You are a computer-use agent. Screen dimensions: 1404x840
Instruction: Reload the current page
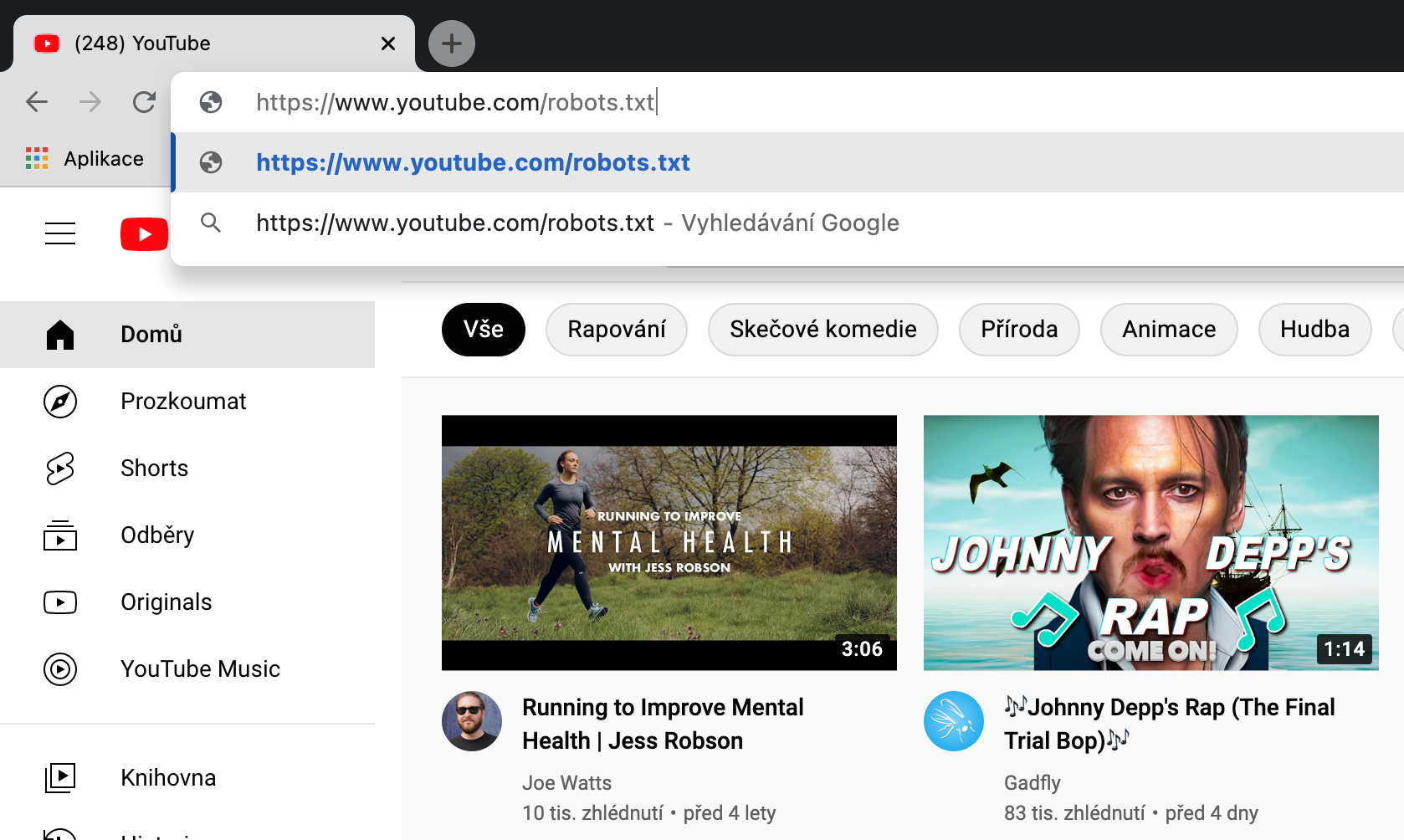(144, 102)
